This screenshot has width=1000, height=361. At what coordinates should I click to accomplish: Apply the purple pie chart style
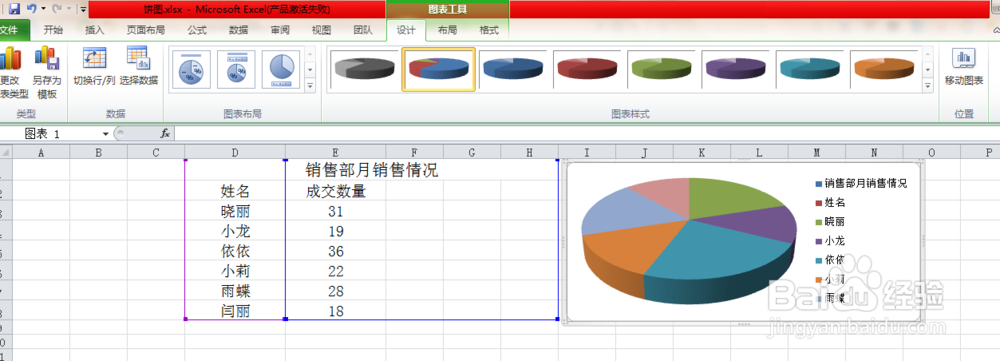(735, 69)
